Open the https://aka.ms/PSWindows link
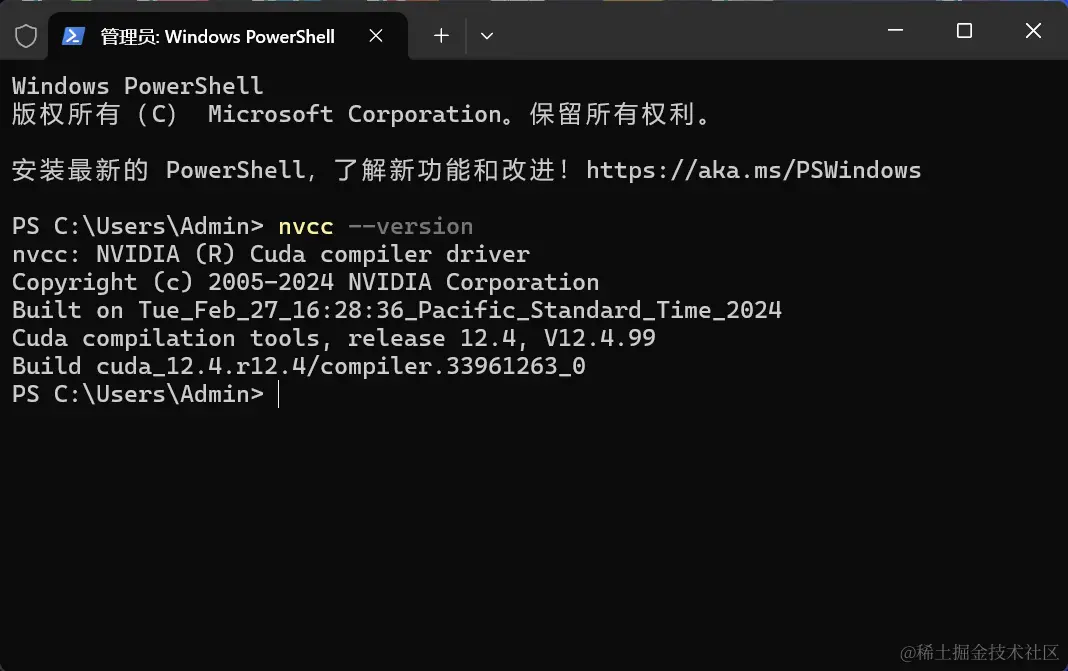Screen dimensions: 1068x671 tap(753, 170)
